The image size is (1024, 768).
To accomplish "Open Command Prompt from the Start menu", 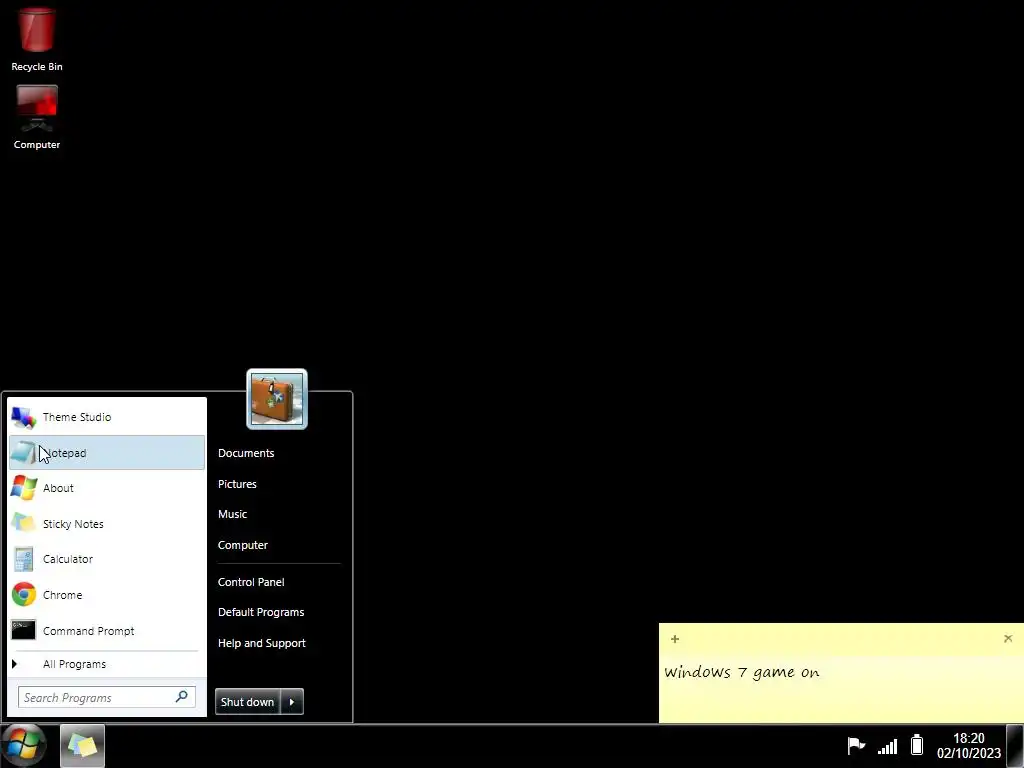I will tap(107, 631).
